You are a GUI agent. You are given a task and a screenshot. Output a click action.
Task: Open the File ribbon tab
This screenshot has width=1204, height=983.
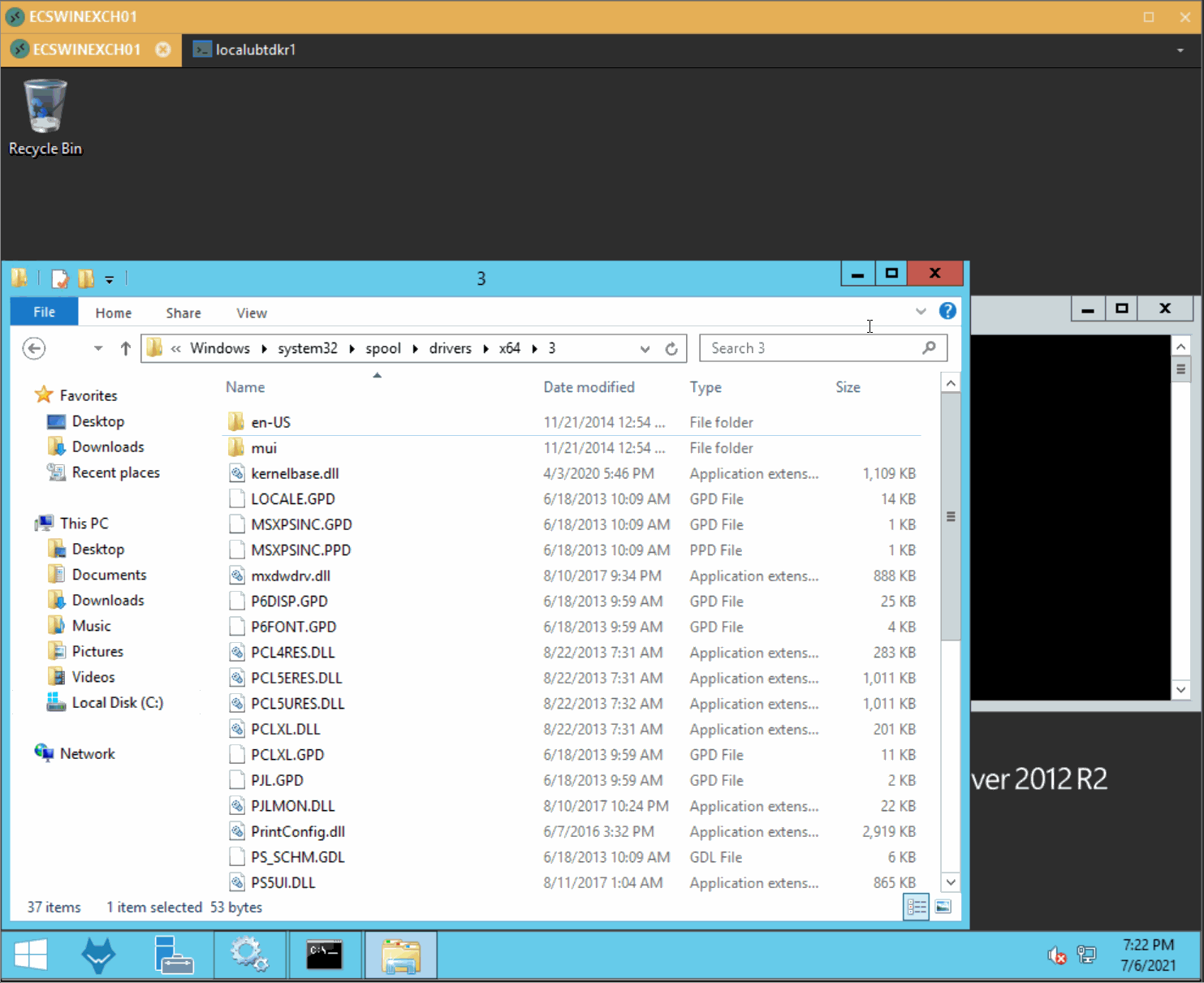coord(45,312)
